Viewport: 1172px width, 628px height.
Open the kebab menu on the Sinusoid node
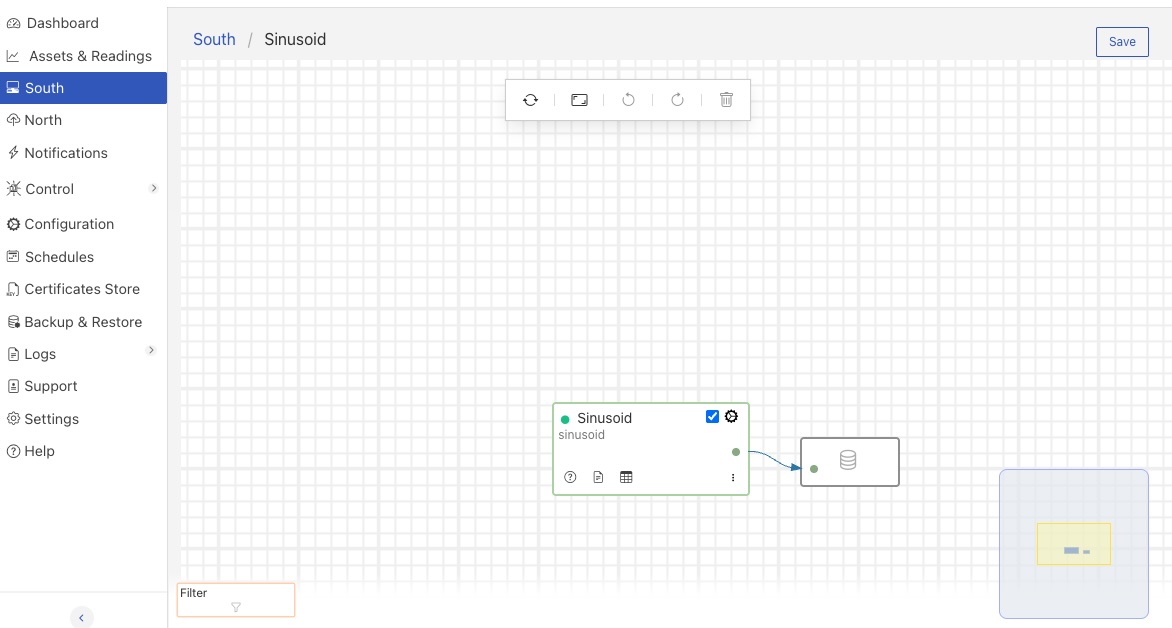(x=733, y=477)
